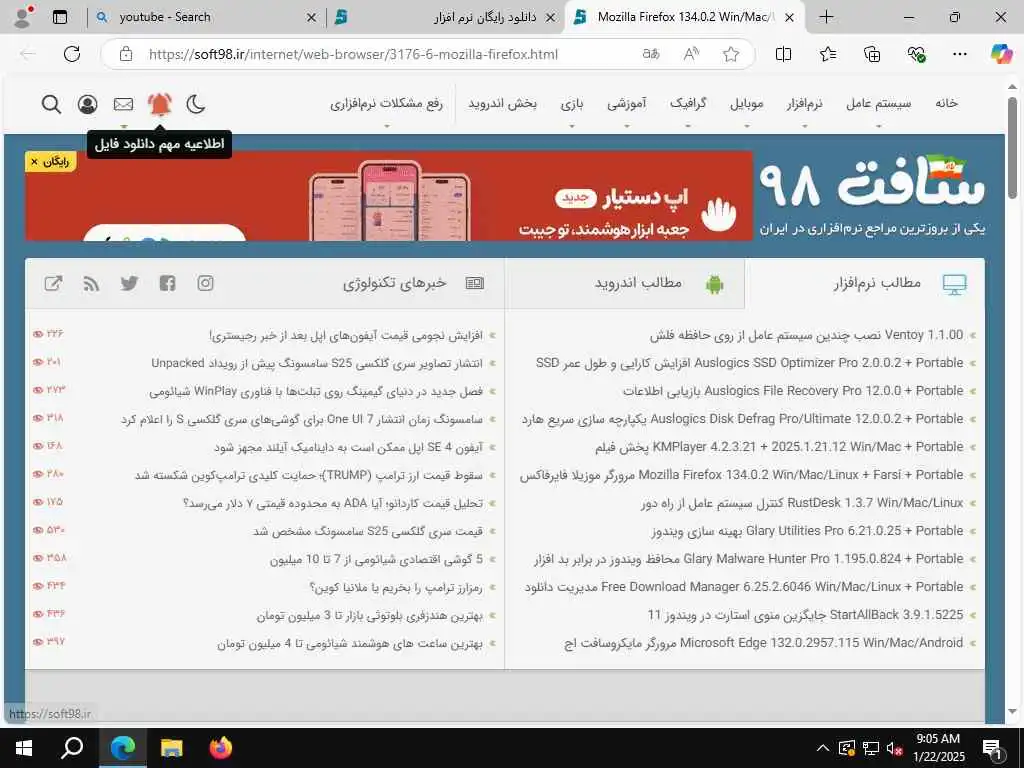Open the taskbar notification center
This screenshot has width=1024, height=768.
[x=992, y=749]
